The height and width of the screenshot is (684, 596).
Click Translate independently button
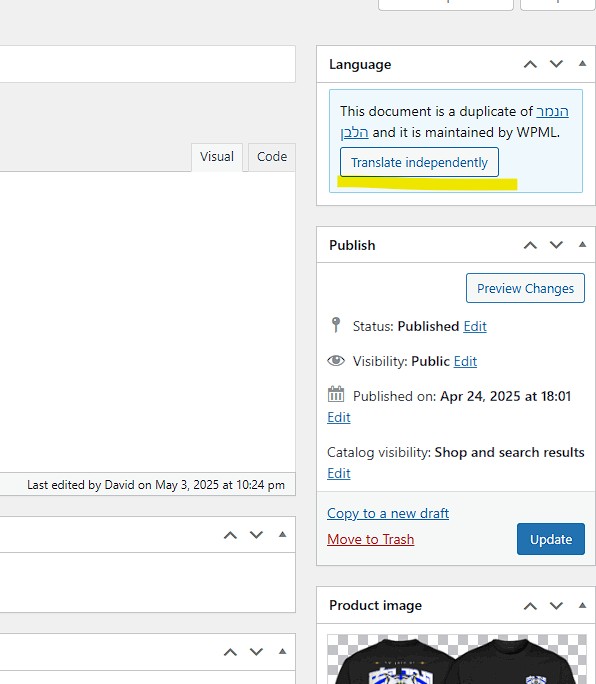pyautogui.click(x=419, y=162)
